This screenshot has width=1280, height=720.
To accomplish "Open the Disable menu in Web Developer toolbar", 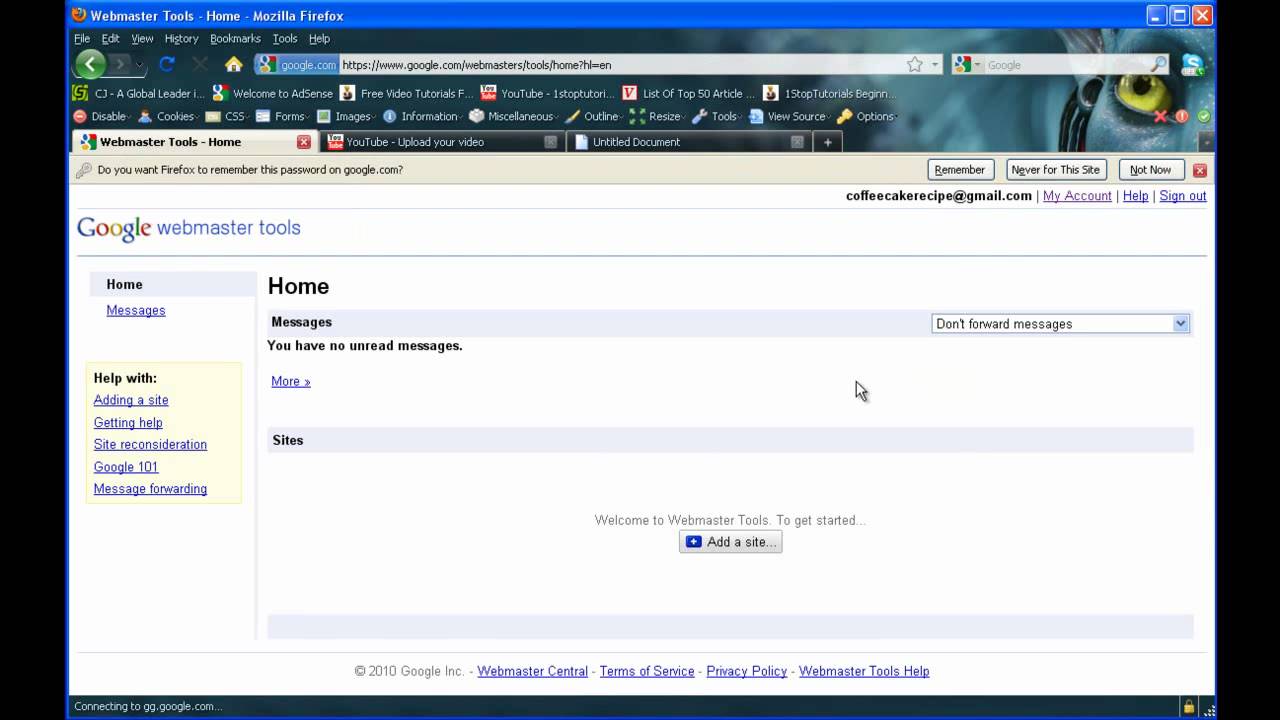I will coord(103,116).
